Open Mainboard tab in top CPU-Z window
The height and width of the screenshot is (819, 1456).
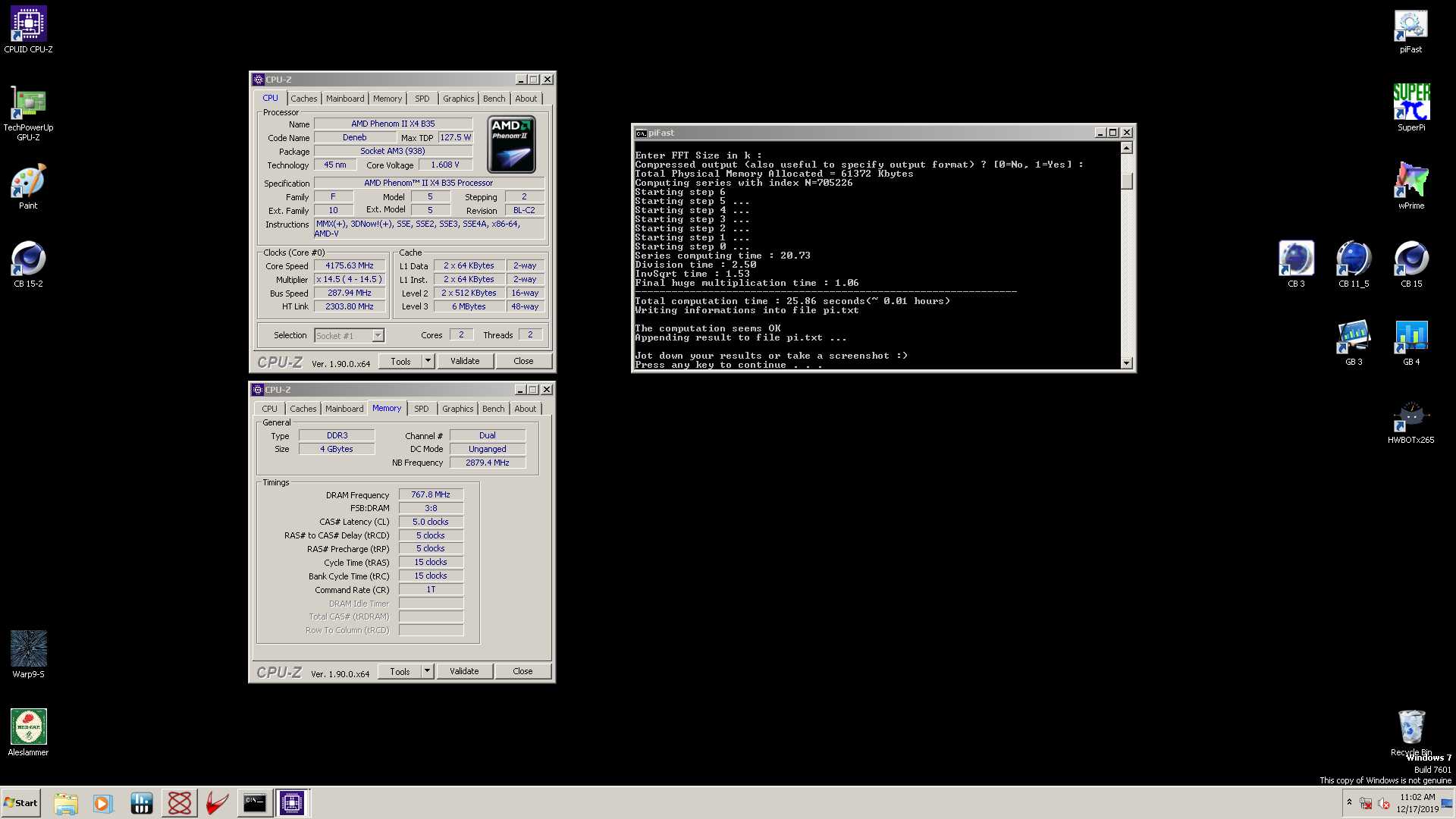345,99
